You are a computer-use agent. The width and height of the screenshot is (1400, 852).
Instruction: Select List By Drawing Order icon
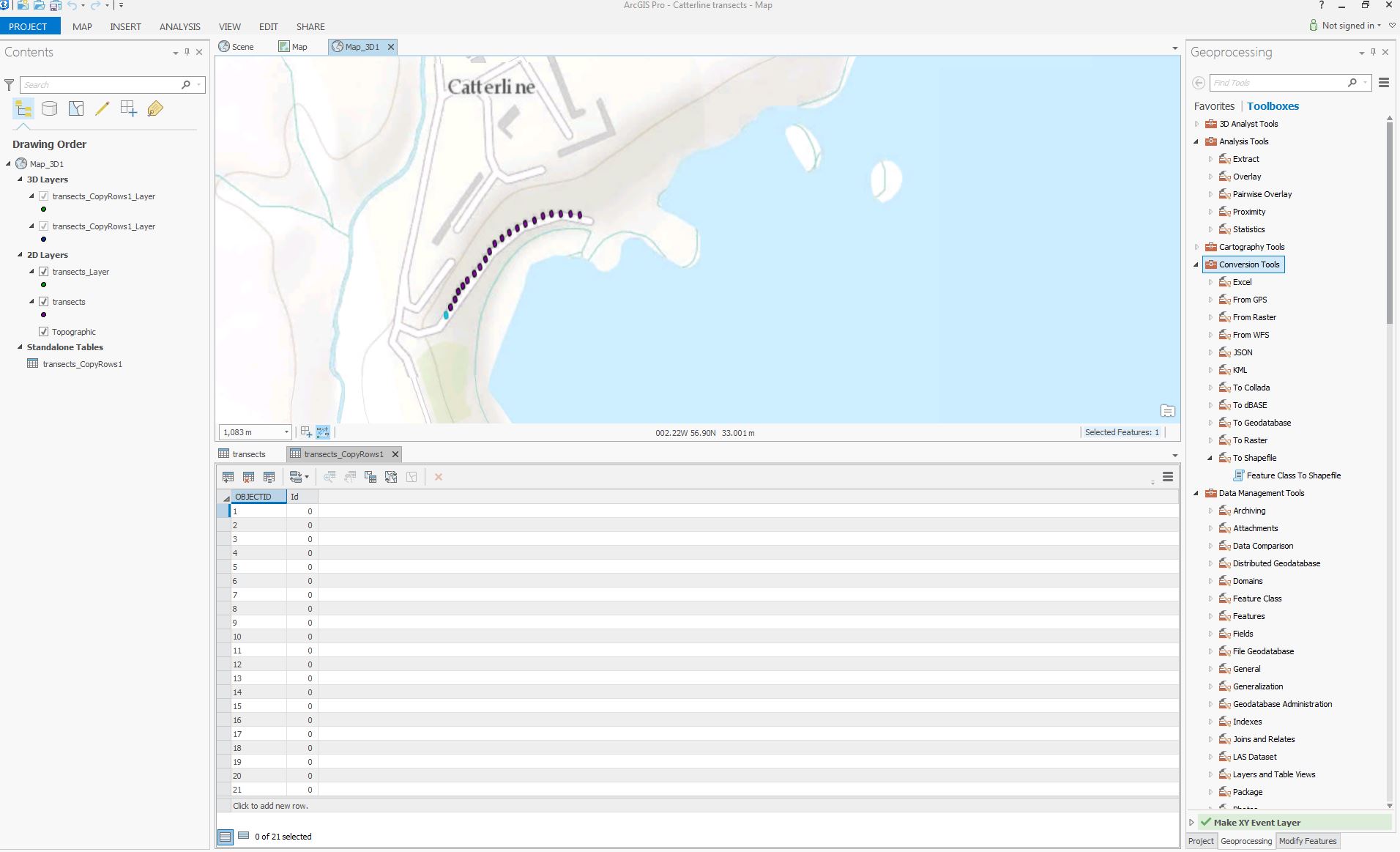tap(23, 109)
